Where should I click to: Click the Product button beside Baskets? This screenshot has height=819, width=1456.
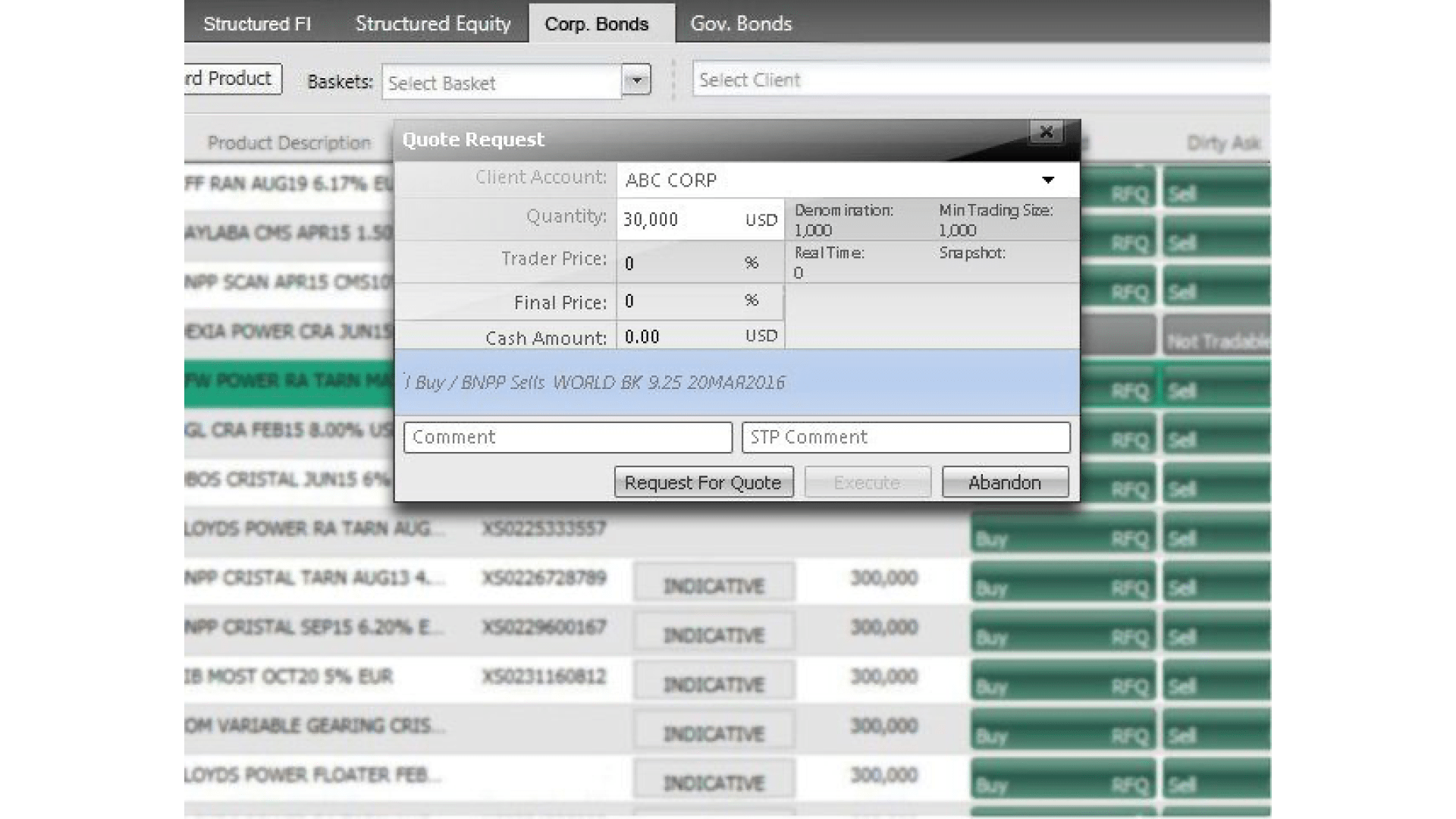tap(232, 79)
